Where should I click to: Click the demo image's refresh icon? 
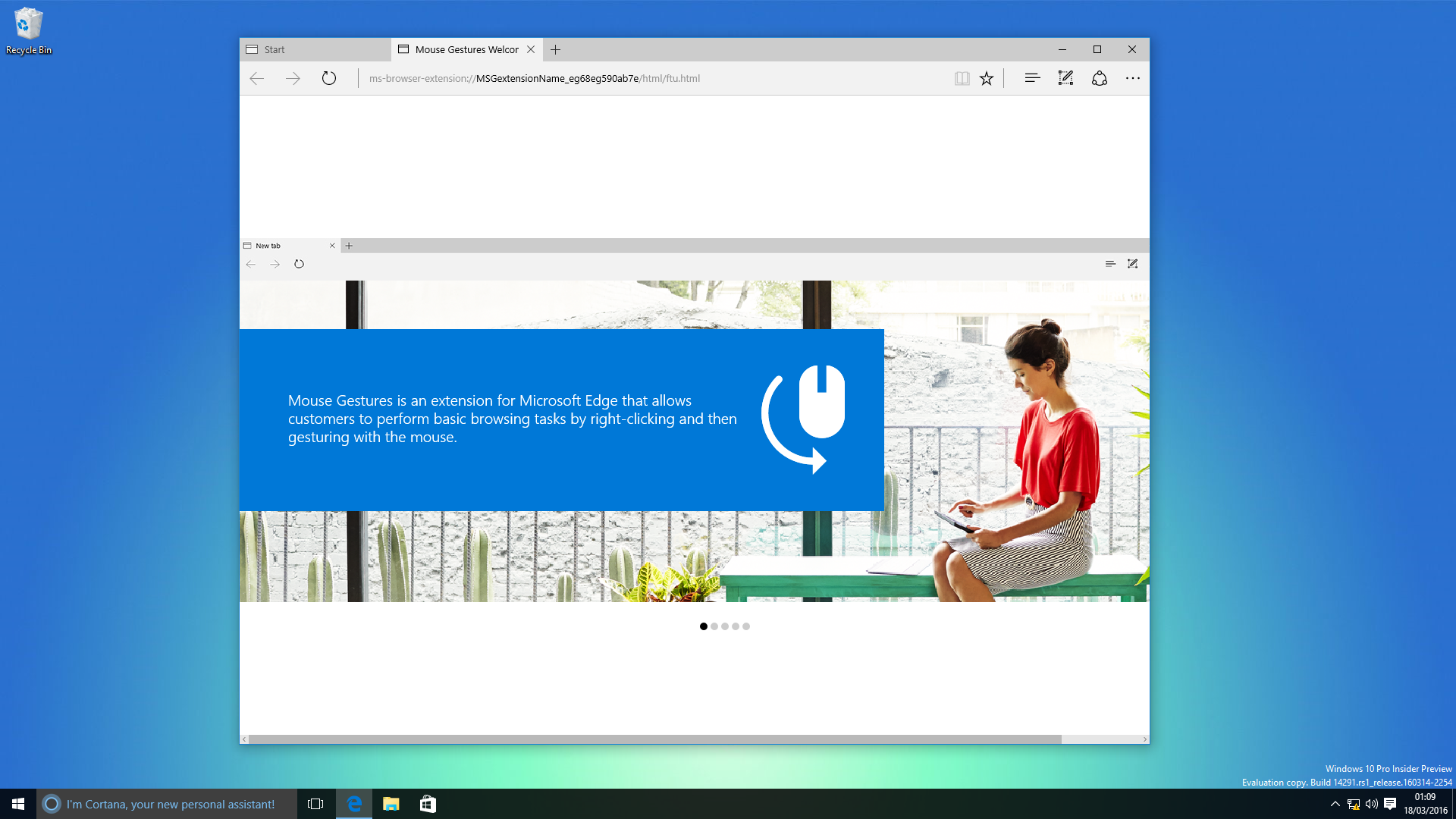click(x=299, y=264)
